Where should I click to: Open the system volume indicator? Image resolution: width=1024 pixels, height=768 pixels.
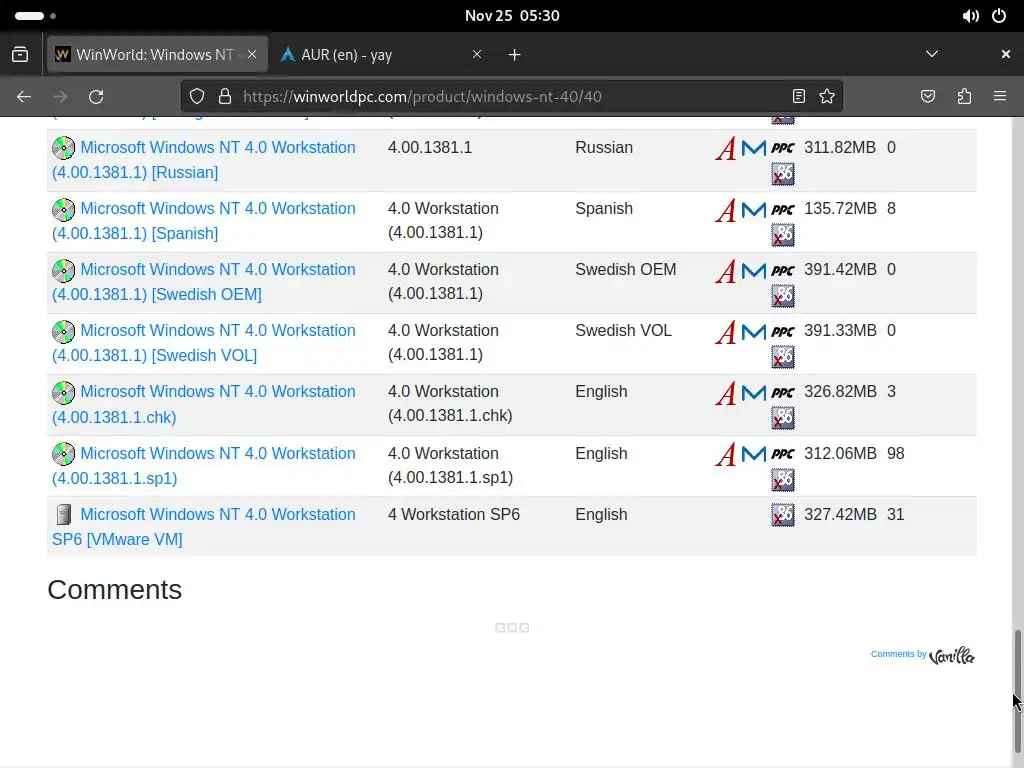[970, 16]
